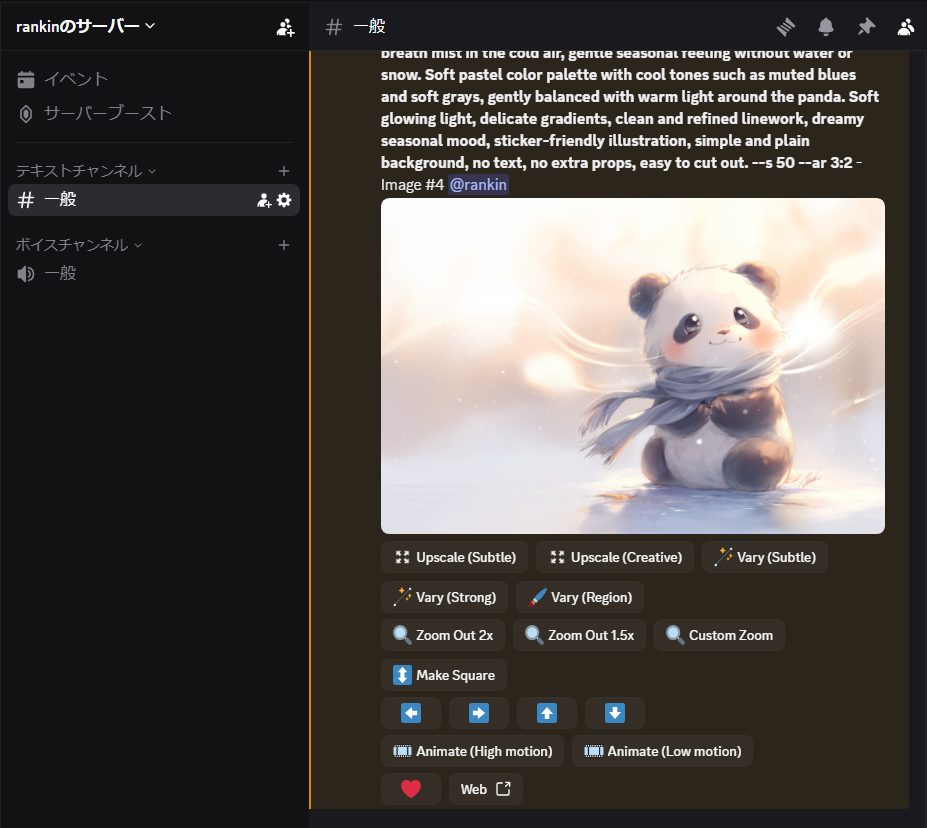Open rankinのサーバー server dropdown menu

pyautogui.click(x=86, y=26)
